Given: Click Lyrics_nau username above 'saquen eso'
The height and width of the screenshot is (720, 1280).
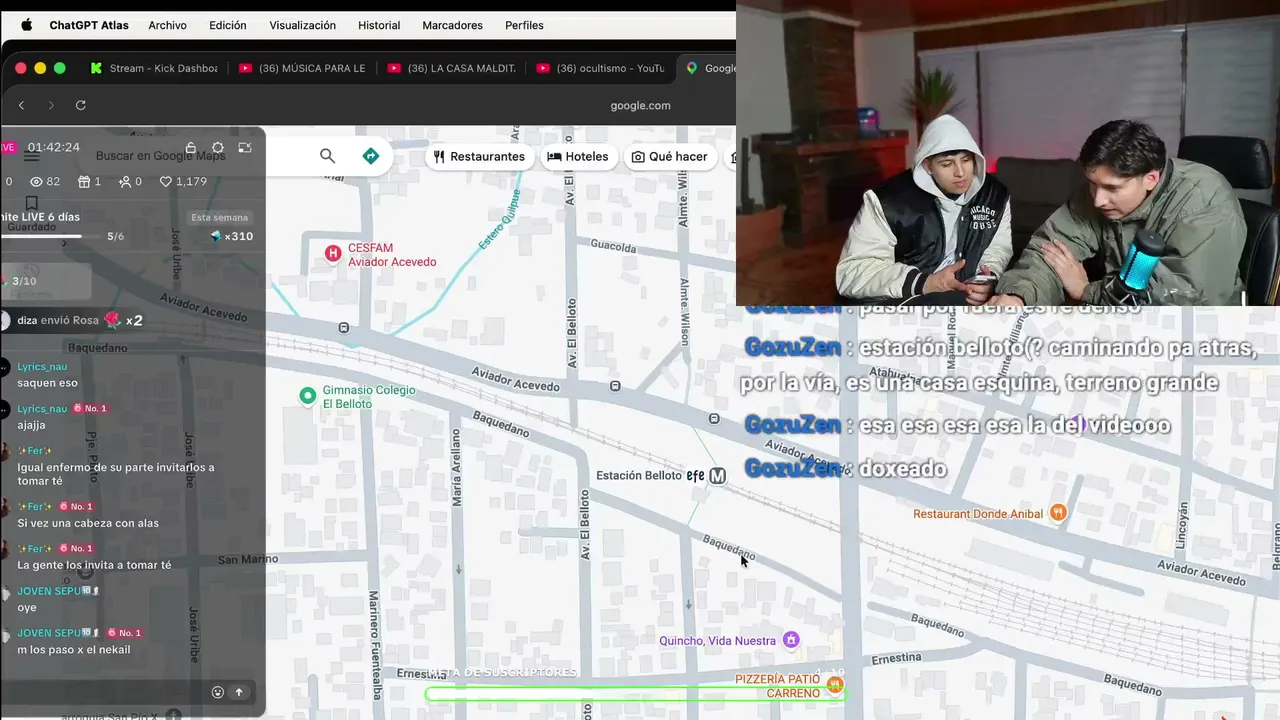Looking at the screenshot, I should (x=42, y=367).
